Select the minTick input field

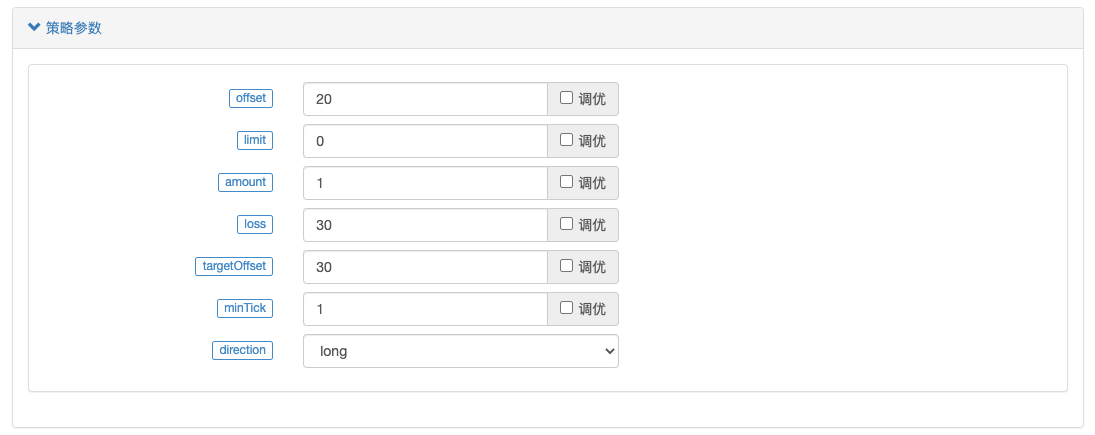tap(425, 309)
